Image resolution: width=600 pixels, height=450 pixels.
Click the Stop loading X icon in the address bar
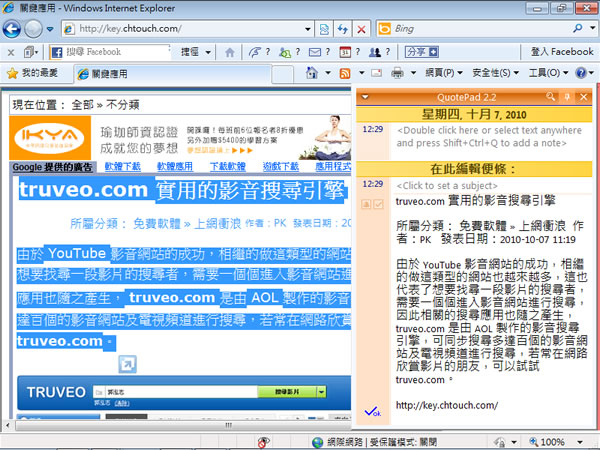[x=360, y=28]
